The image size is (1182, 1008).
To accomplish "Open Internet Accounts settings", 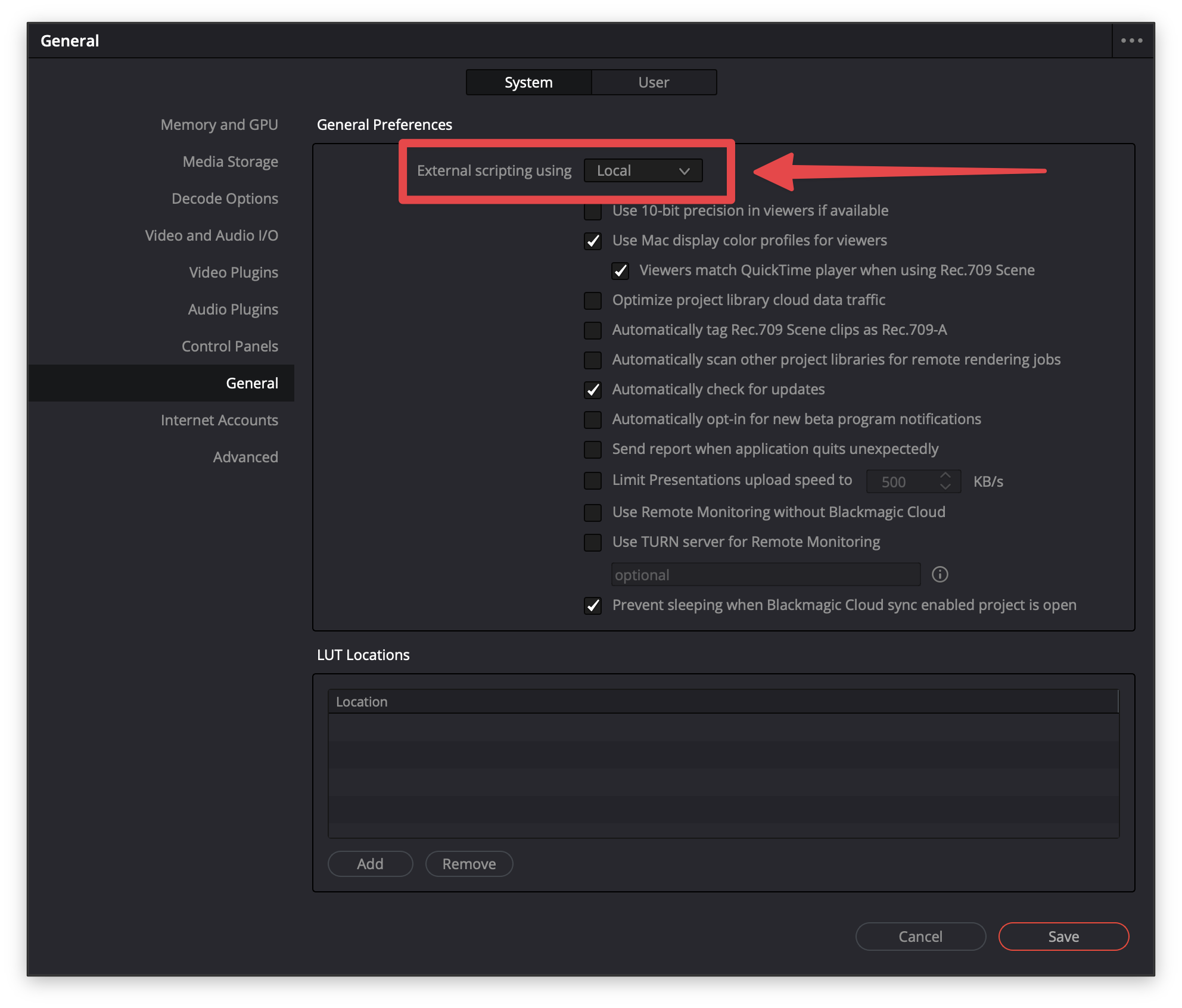I will tap(219, 420).
